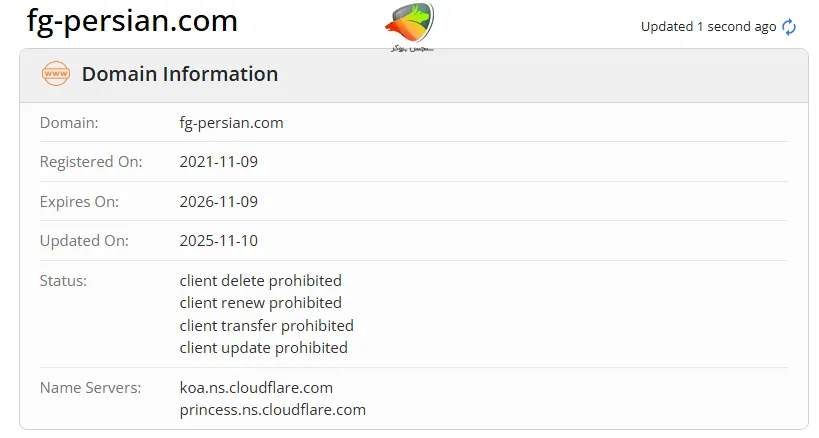Screen dimensions: 819x438
Task: Click the colorful logo at top center
Action: (x=409, y=25)
